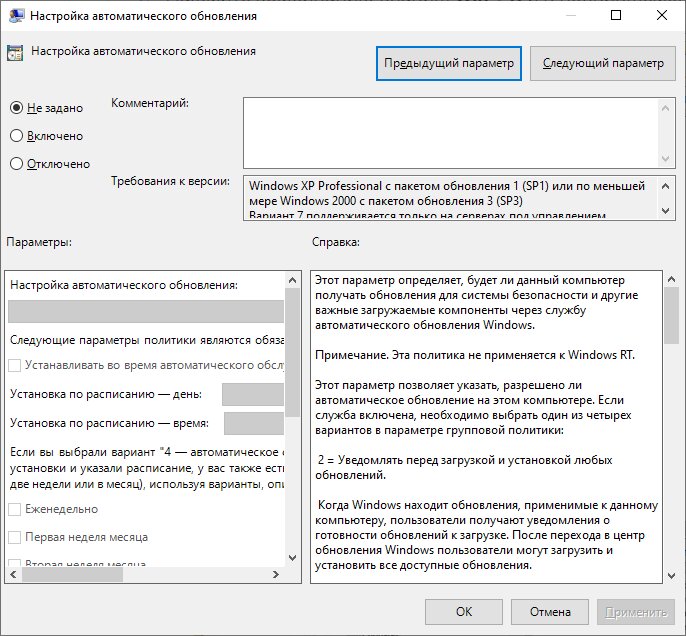Click the policy icon in the title bar

[x=16, y=16]
